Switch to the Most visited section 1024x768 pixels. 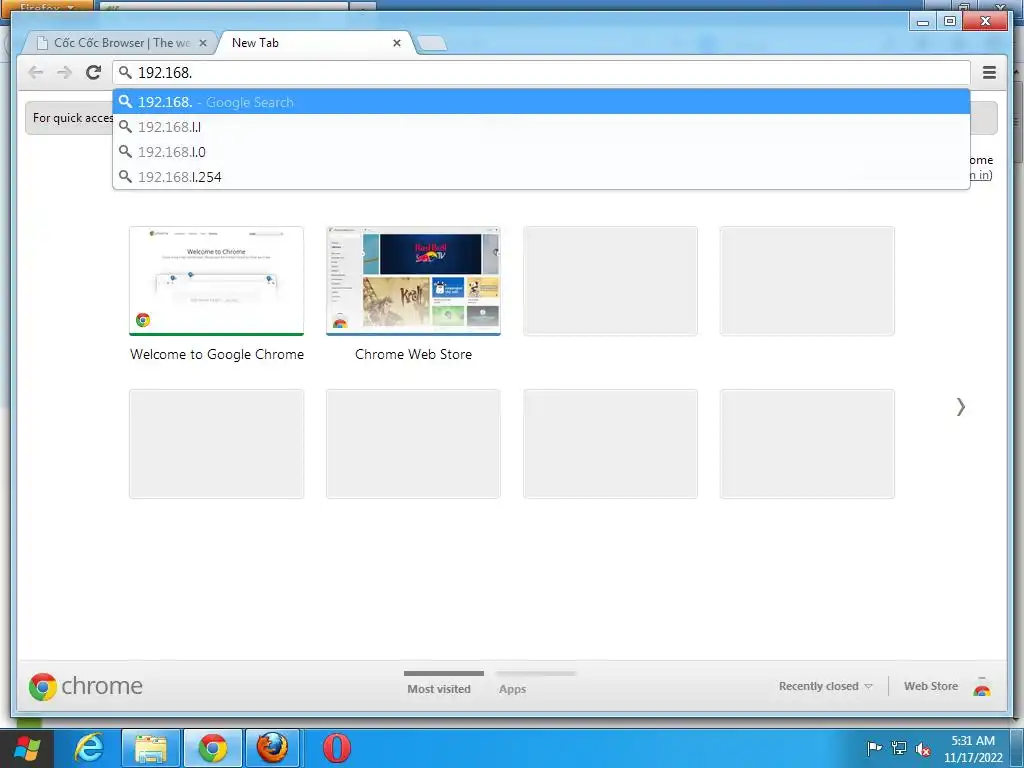[439, 688]
